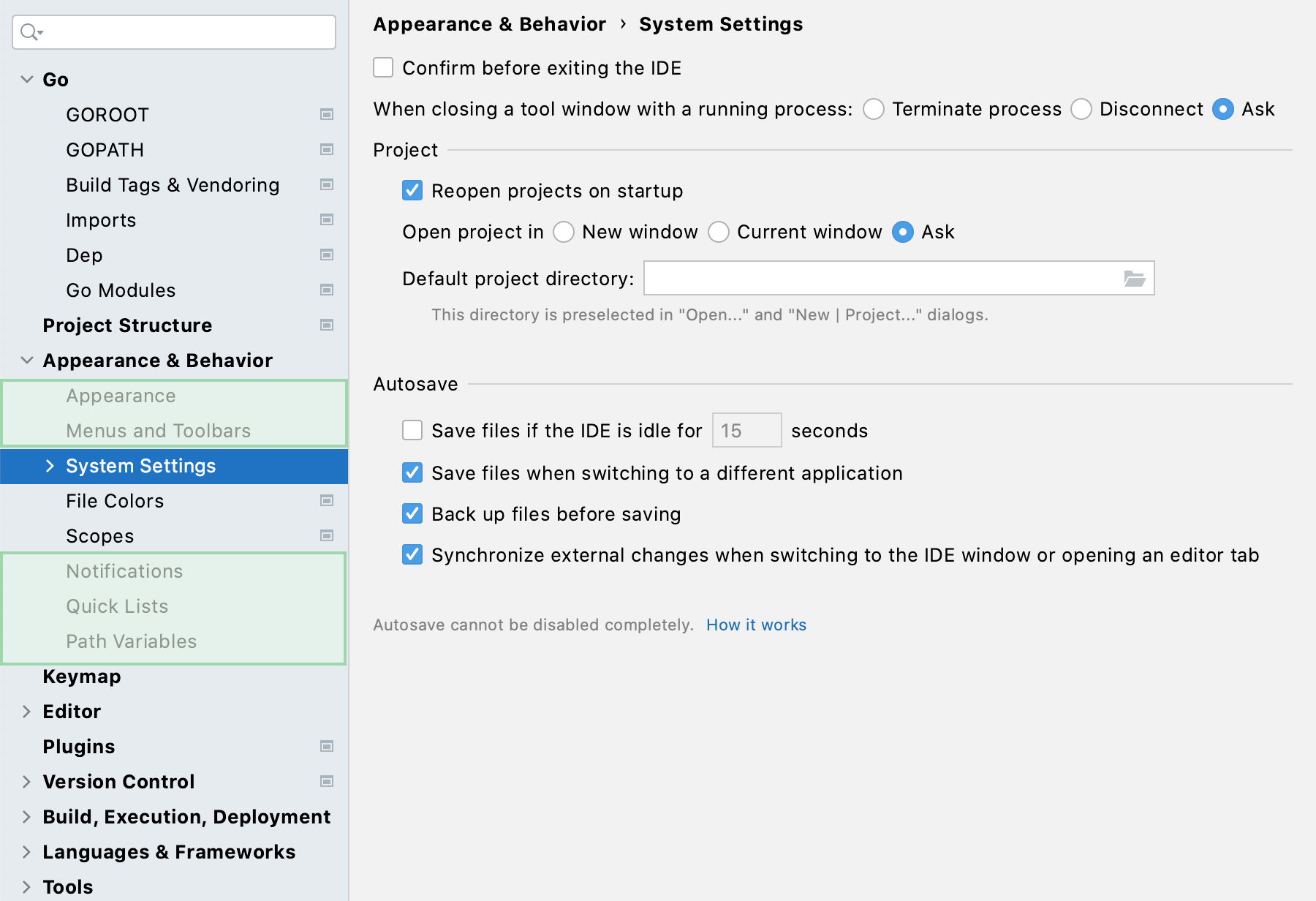
Task: Open Build Tags & Vendoring settings
Action: coord(174,185)
